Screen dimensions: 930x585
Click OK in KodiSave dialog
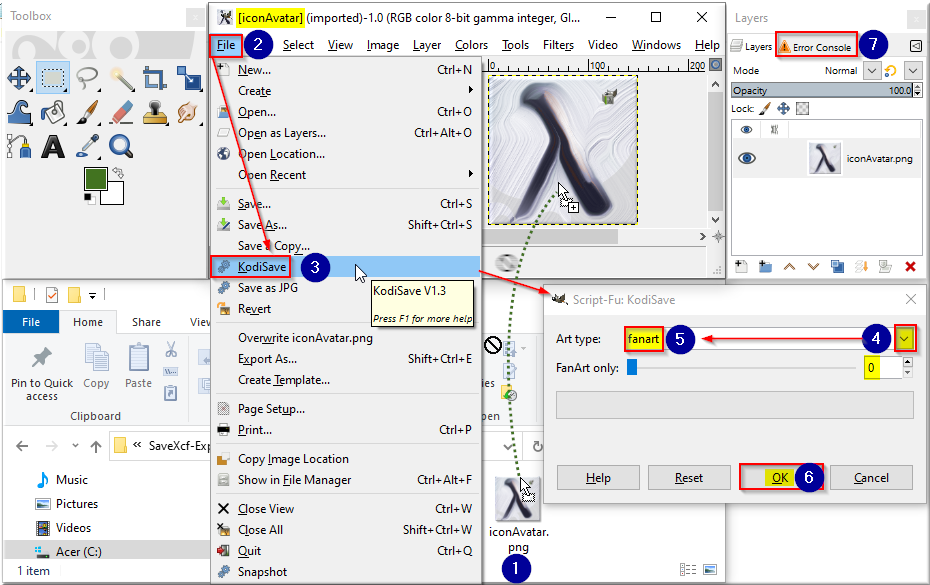(x=780, y=478)
